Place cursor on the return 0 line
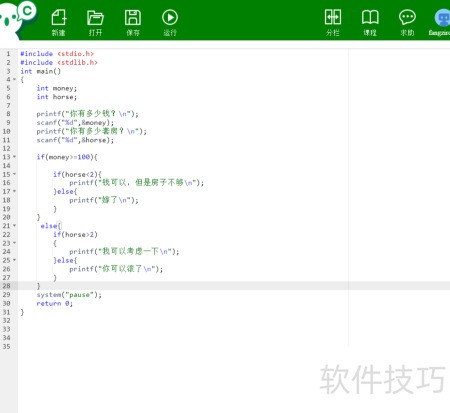The width and height of the screenshot is (450, 413). [55, 303]
